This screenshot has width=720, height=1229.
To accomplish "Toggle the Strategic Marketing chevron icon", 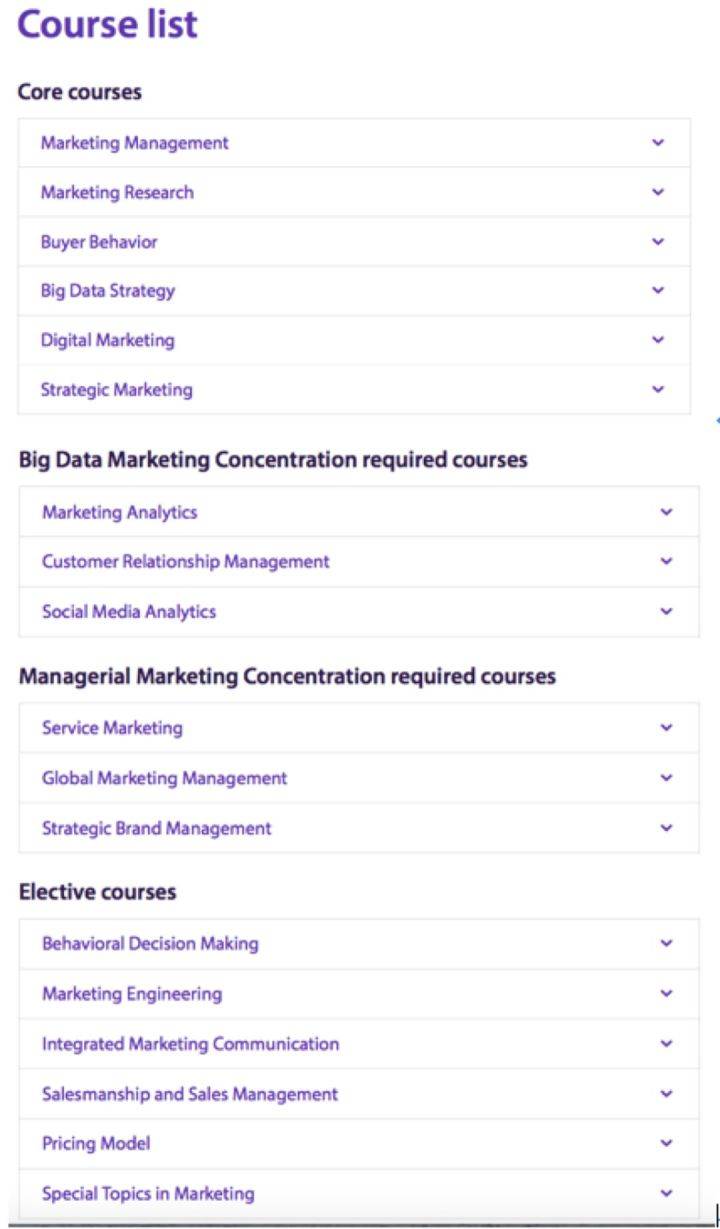I will [x=658, y=390].
